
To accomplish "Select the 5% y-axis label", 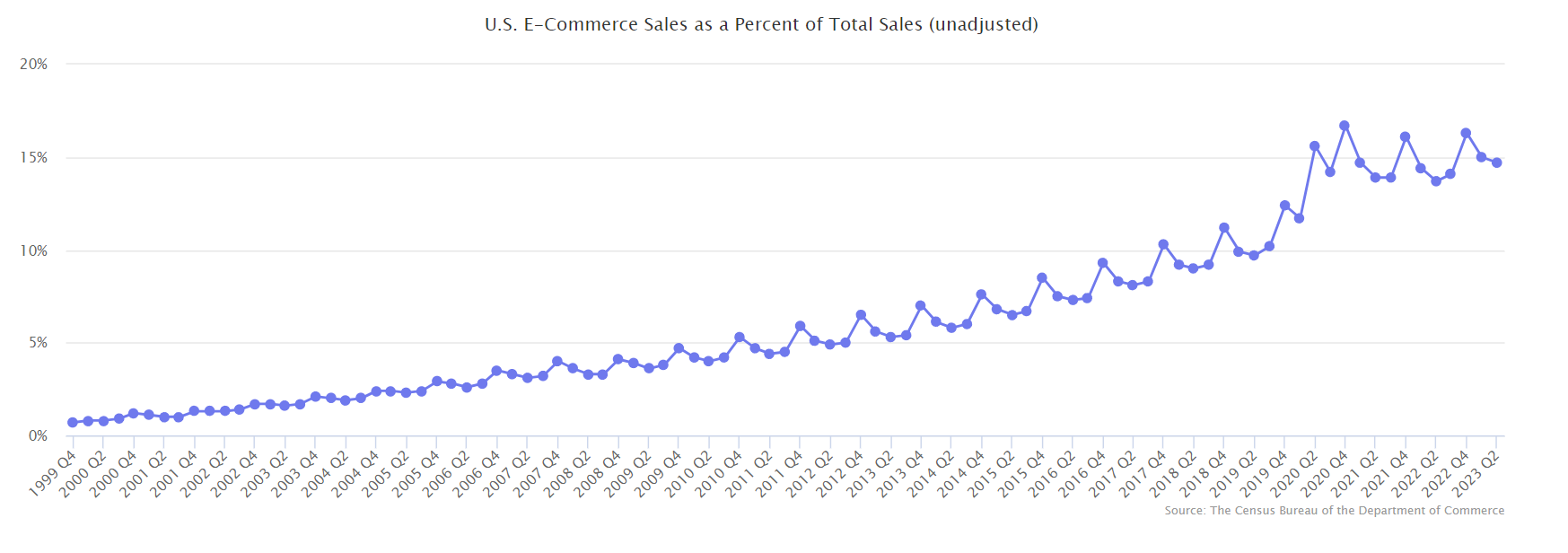I will 37,343.
